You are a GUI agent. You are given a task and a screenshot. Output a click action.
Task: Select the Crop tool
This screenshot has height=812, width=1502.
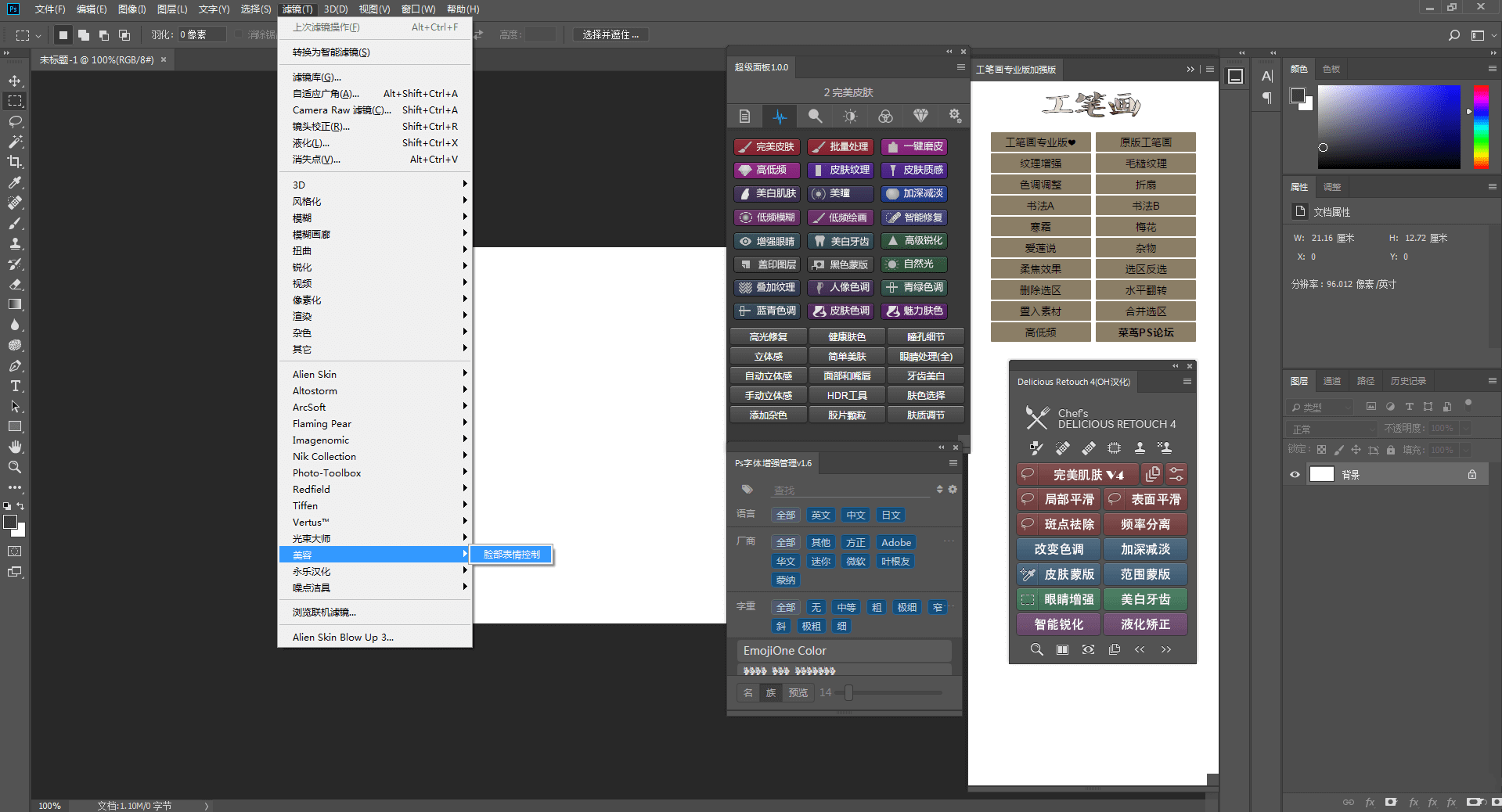tap(15, 162)
